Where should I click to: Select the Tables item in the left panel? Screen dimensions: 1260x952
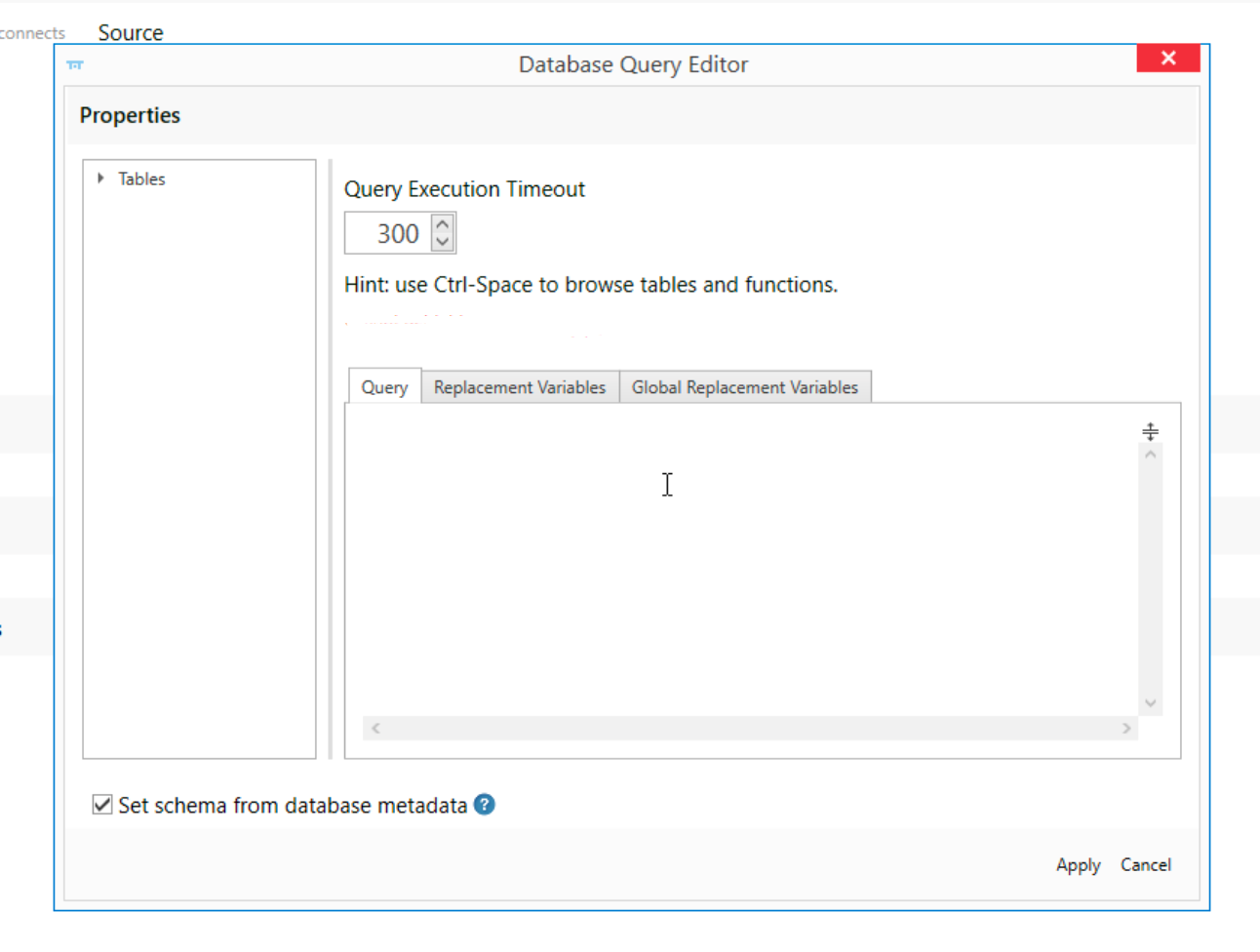142,178
